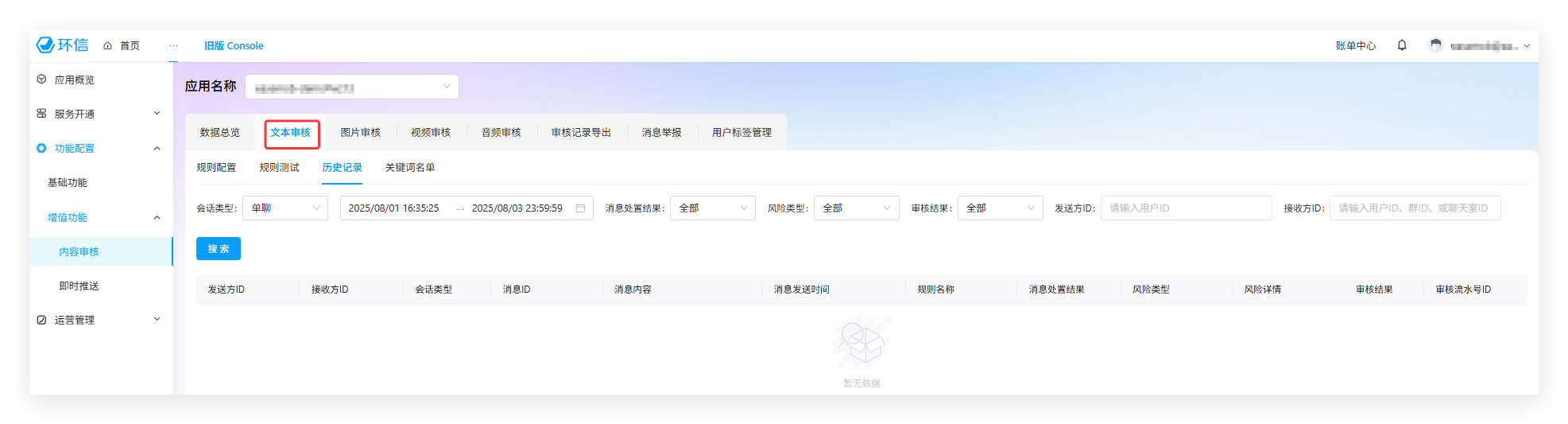Viewport: 1568px width, 424px height.
Task: Click the 应用概览 cube icon
Action: (x=41, y=80)
